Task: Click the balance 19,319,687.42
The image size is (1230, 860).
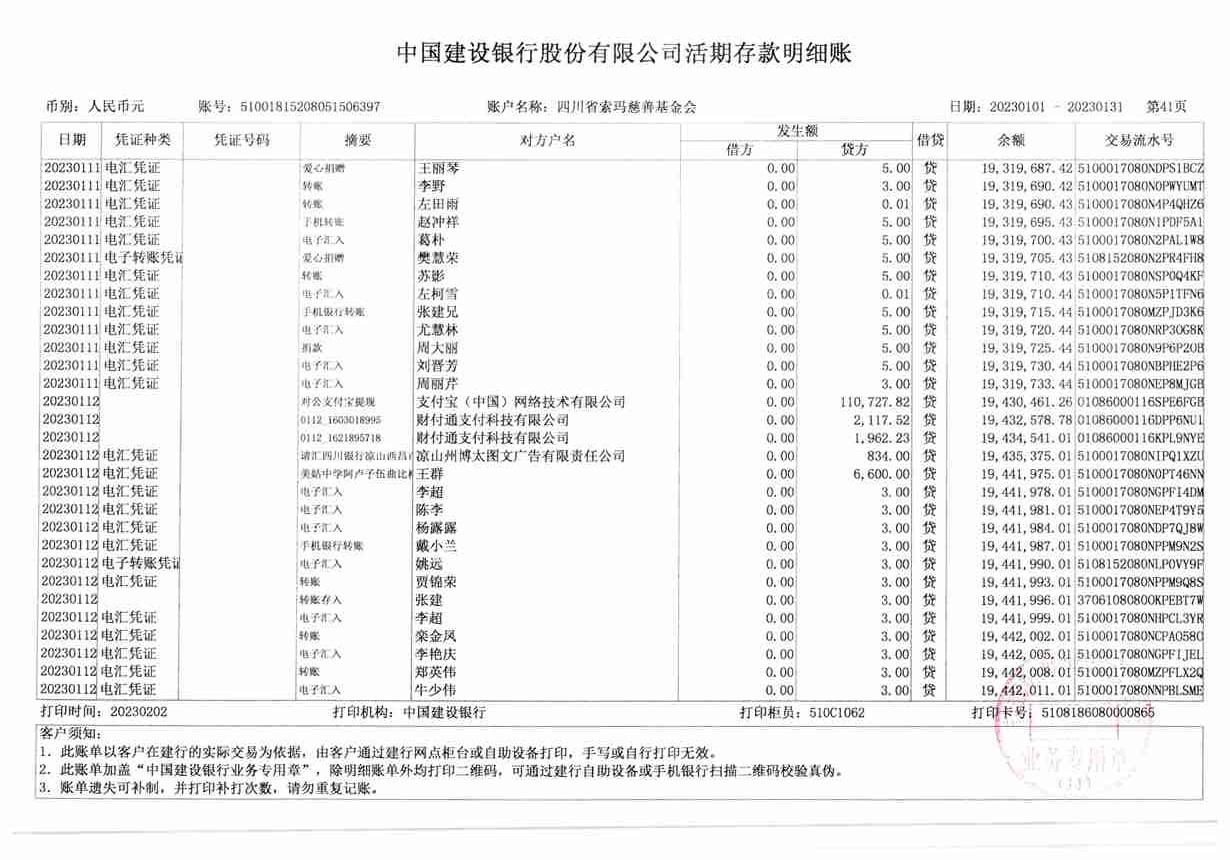Action: click(1026, 169)
